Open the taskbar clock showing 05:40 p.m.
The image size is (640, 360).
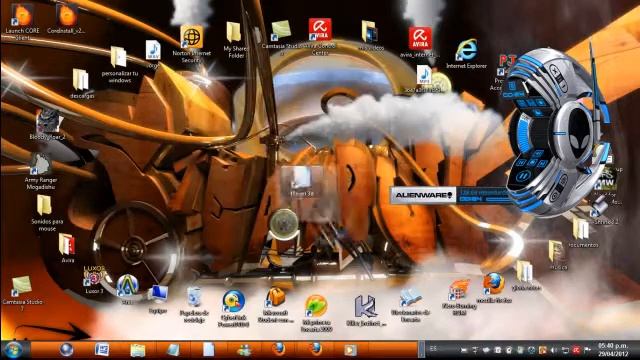coord(613,350)
